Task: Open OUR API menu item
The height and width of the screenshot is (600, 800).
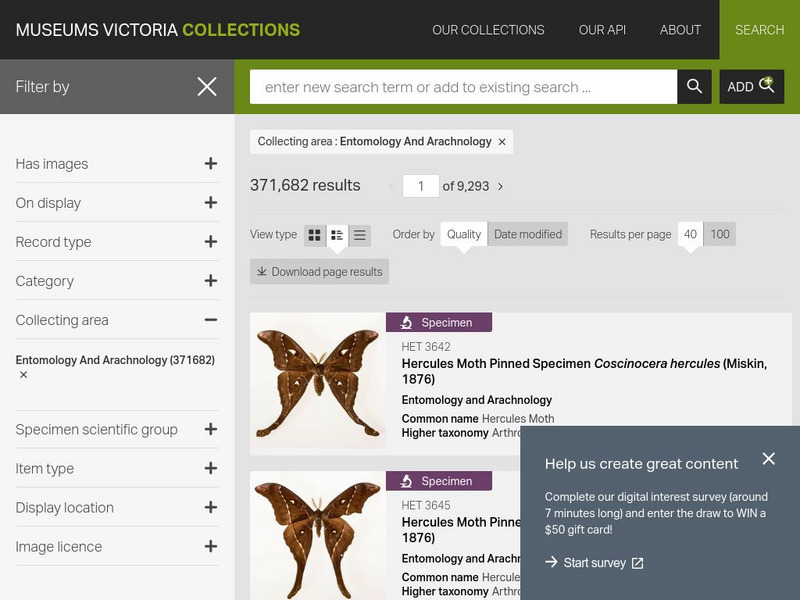Action: (x=602, y=30)
